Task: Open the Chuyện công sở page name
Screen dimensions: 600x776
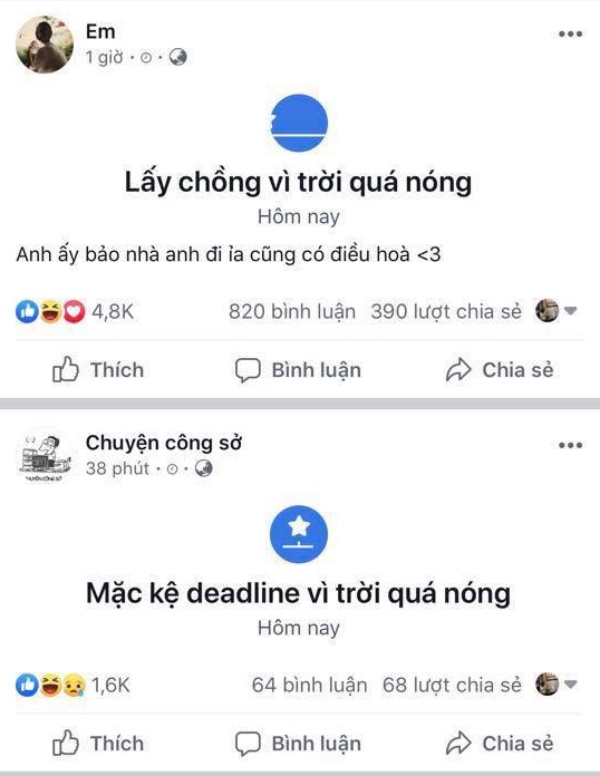Action: (164, 443)
